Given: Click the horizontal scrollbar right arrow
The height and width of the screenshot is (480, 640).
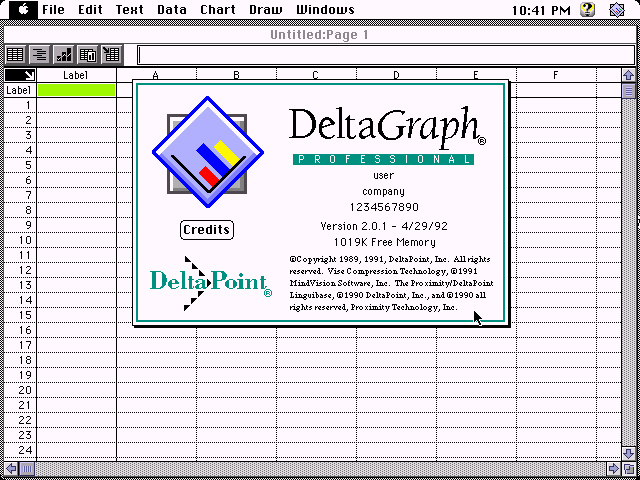Looking at the screenshot, I should 613,469.
